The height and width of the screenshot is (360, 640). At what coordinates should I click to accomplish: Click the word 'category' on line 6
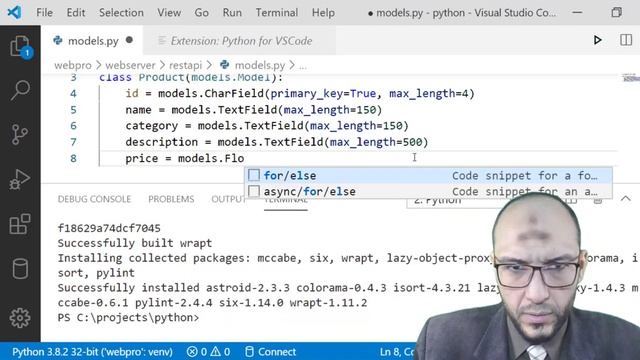(151, 126)
